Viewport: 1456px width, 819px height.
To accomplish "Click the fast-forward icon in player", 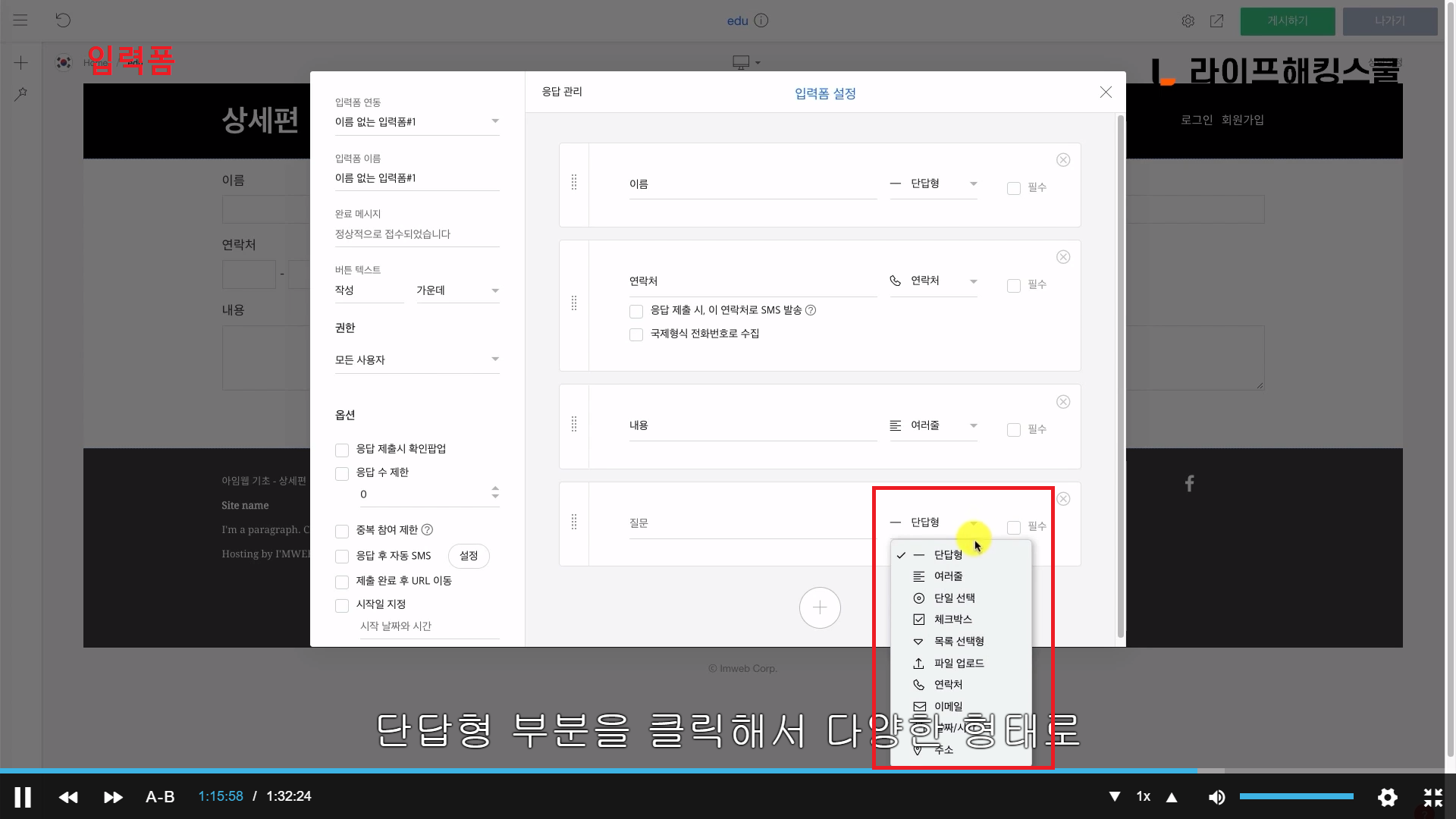I will click(113, 797).
